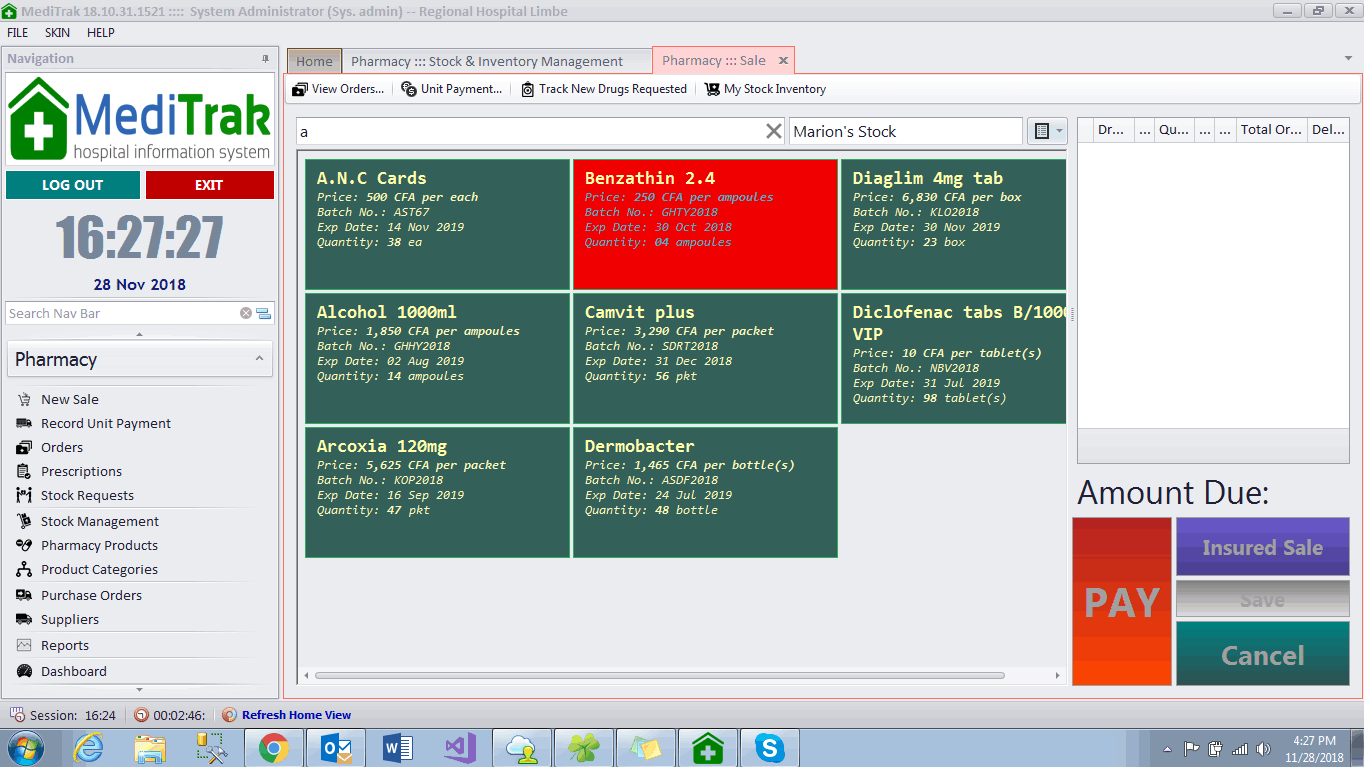The width and height of the screenshot is (1364, 767).
Task: Select the Arcoxia 120mg product tile
Action: 437,492
